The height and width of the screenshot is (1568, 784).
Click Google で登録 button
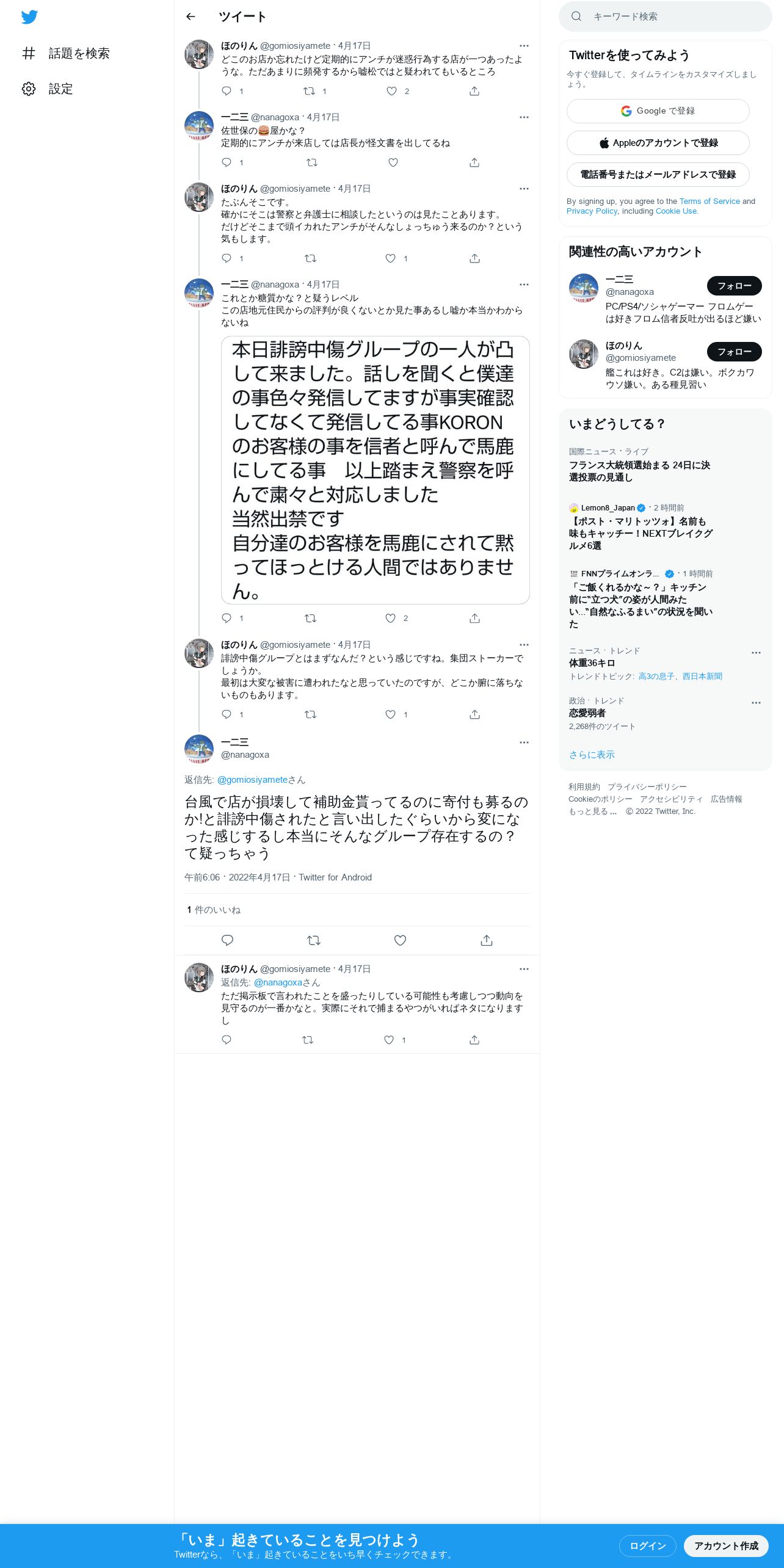pos(658,111)
